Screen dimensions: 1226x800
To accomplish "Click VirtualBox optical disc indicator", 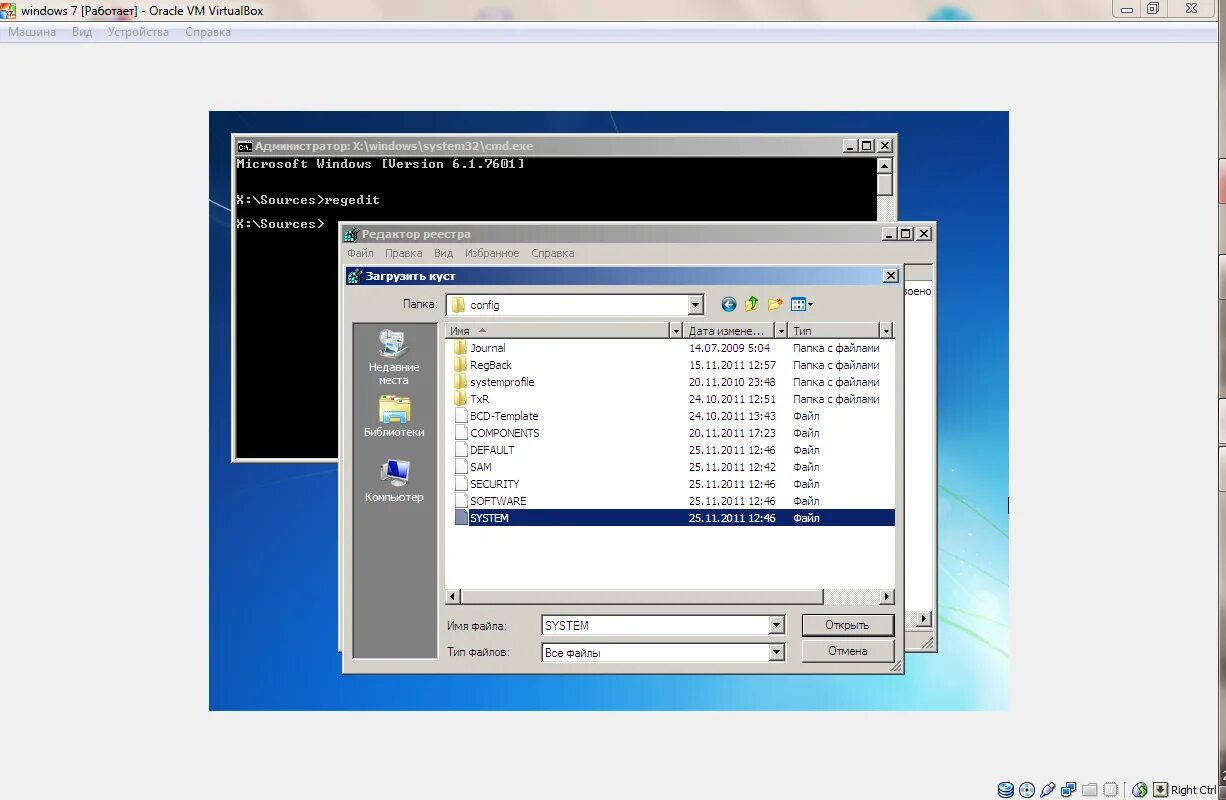I will click(1026, 790).
